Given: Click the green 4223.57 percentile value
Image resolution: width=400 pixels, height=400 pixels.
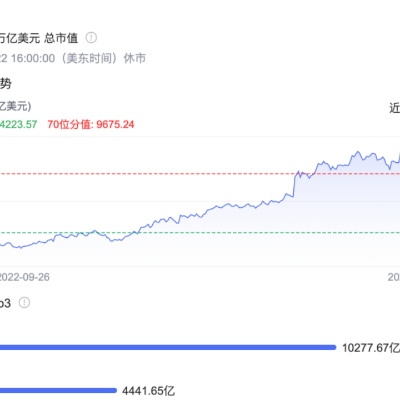Looking at the screenshot, I should (x=18, y=124).
